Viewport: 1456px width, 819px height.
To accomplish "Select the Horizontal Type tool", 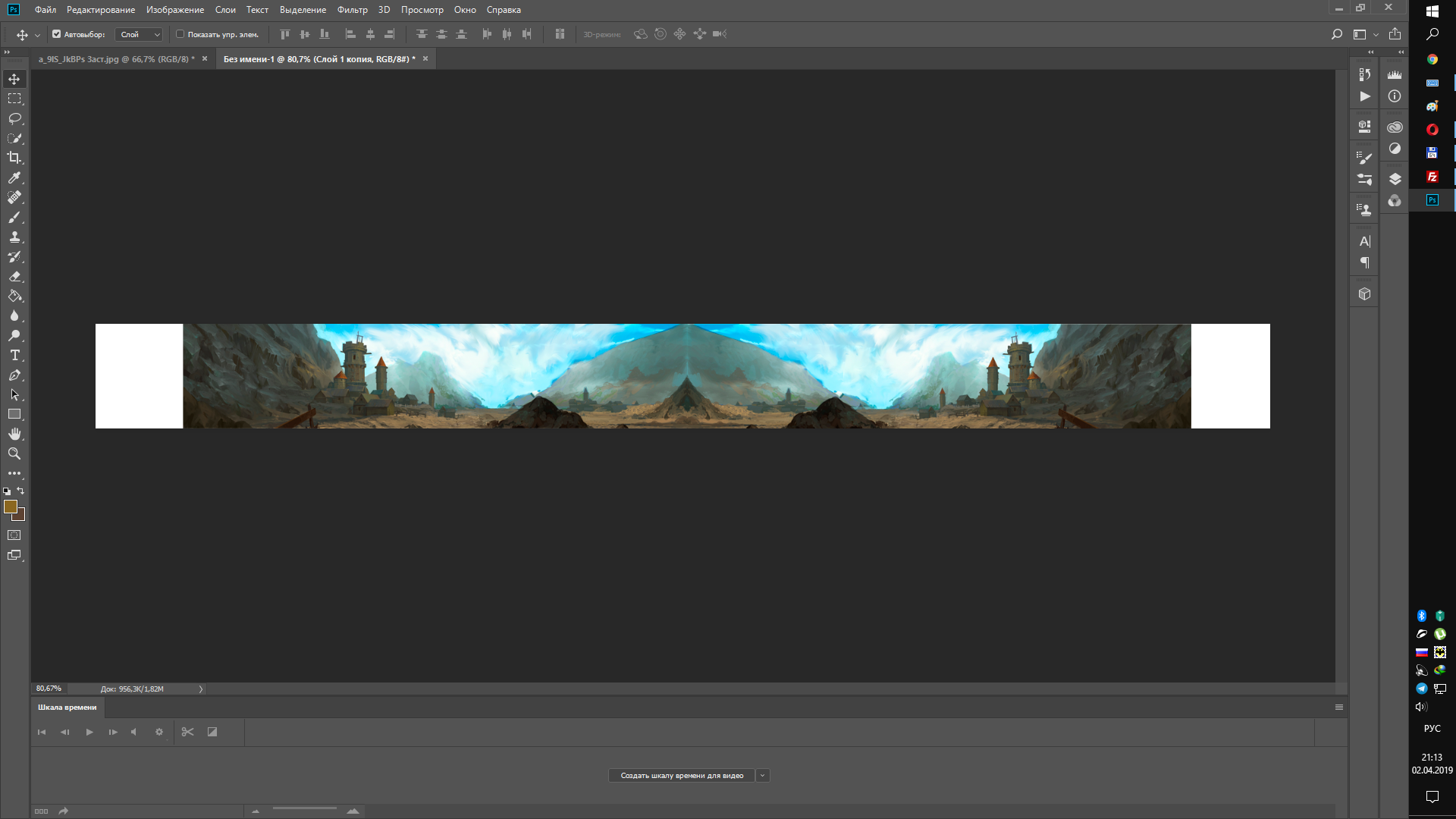I will pos(14,356).
